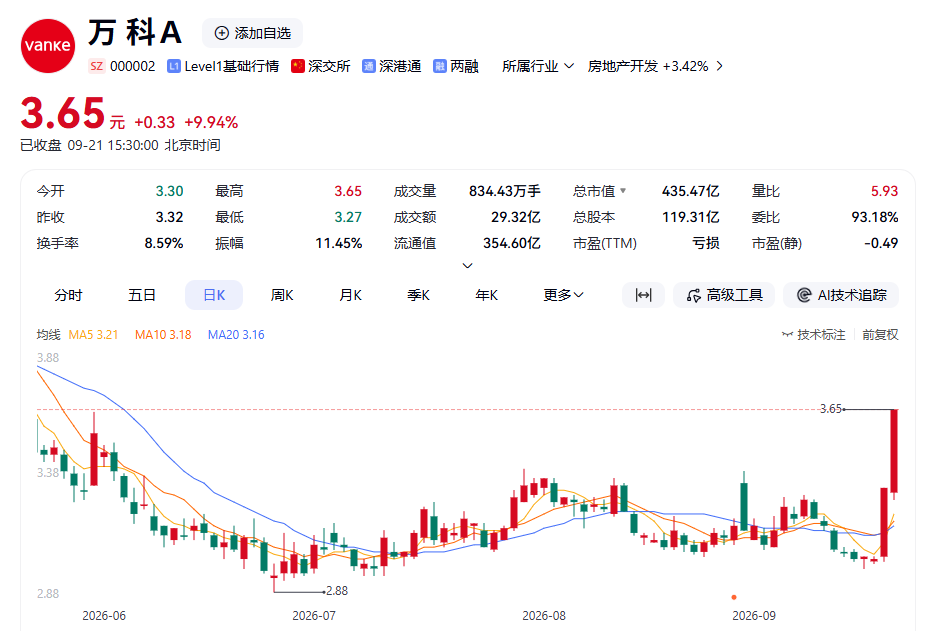
Task: Click the 2.88 low price chart label
Action: 337,591
